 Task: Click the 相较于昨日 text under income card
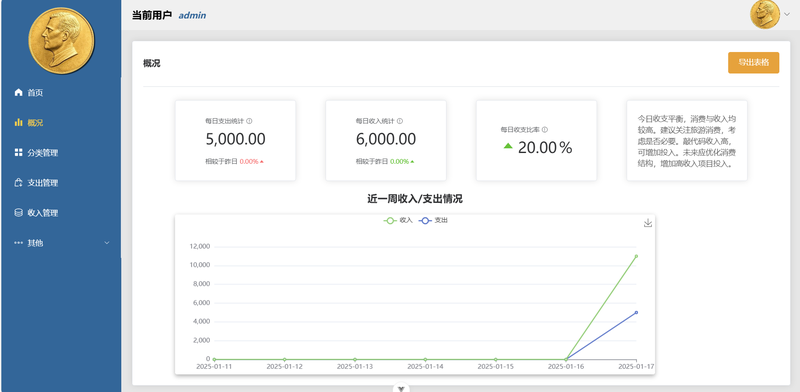coord(372,162)
